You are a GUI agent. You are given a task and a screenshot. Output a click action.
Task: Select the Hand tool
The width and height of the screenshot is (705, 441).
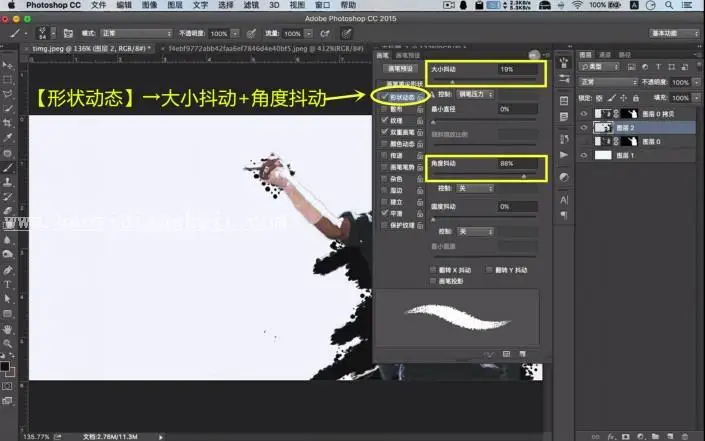pyautogui.click(x=8, y=330)
